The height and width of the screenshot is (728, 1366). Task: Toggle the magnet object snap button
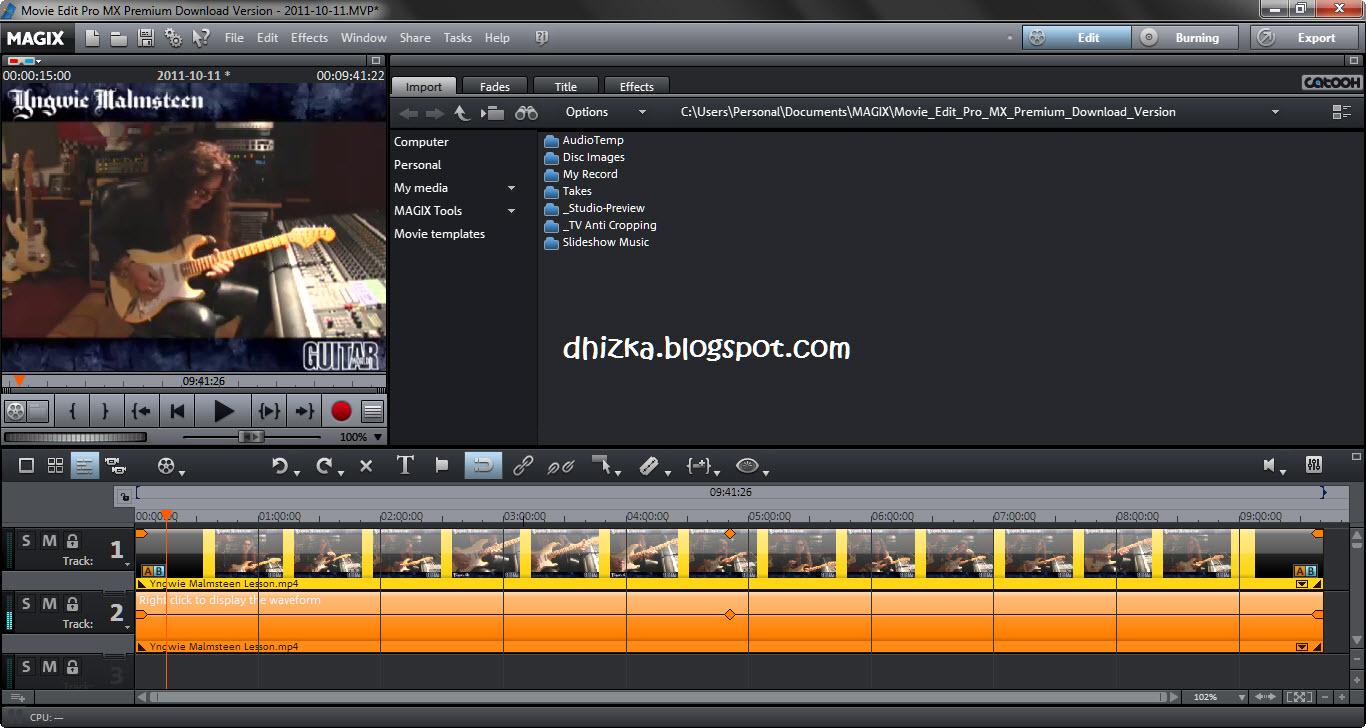(484, 466)
